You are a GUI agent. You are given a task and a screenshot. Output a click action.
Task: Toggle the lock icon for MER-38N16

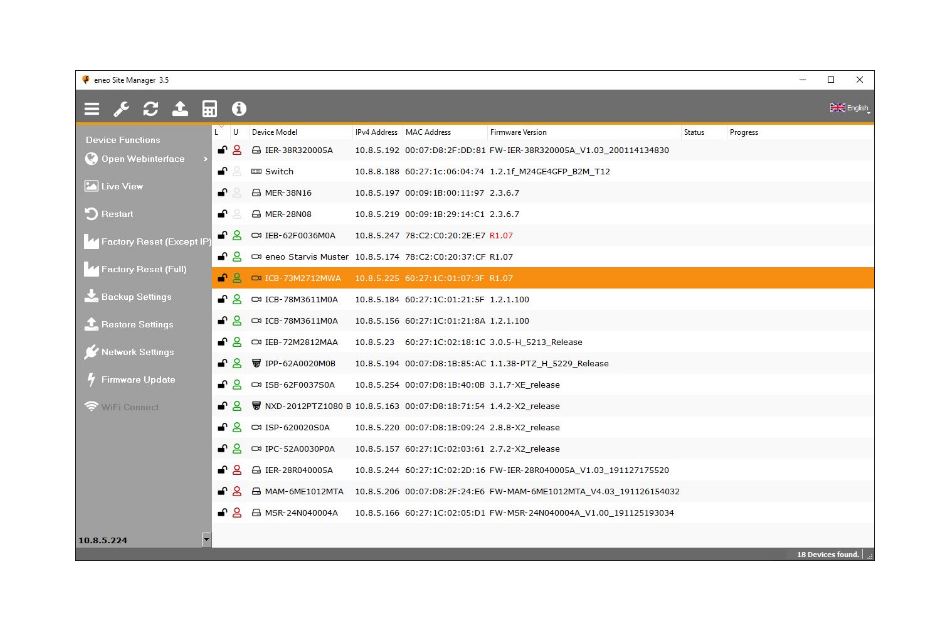(x=222, y=193)
